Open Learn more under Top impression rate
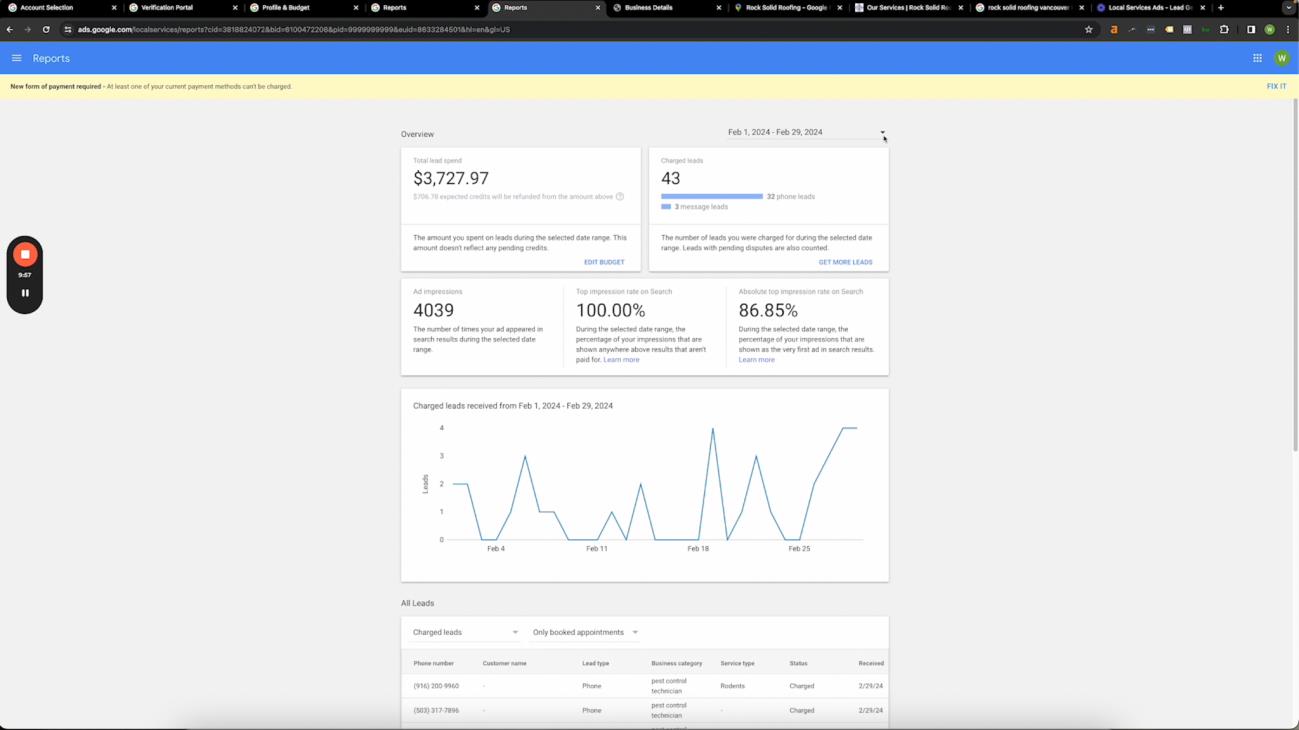1299x730 pixels. 621,360
